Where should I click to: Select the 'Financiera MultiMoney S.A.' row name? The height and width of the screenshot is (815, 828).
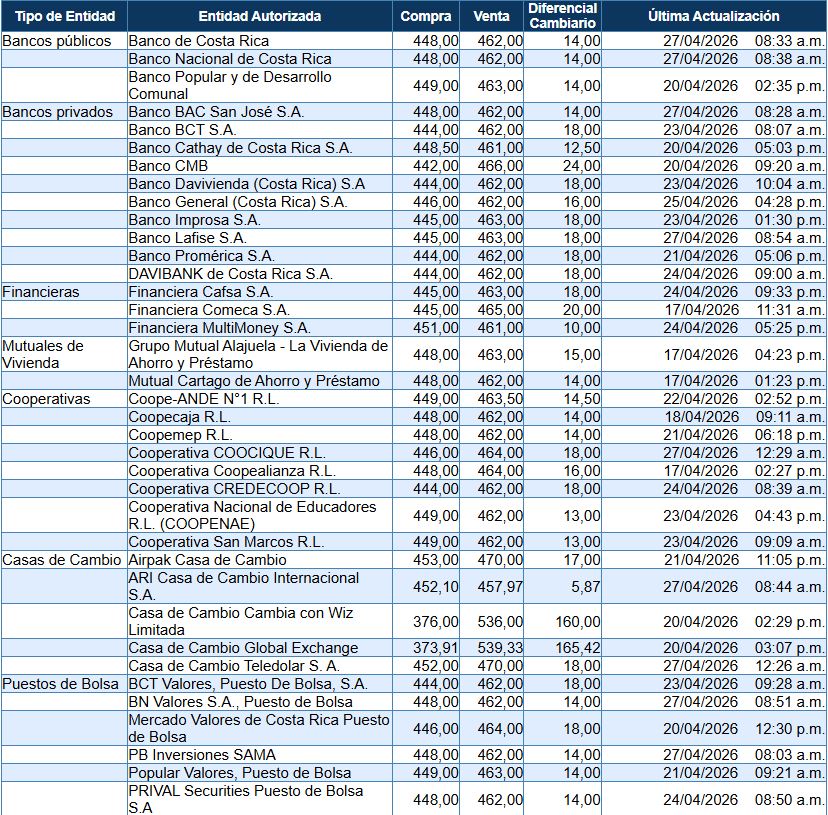click(219, 328)
